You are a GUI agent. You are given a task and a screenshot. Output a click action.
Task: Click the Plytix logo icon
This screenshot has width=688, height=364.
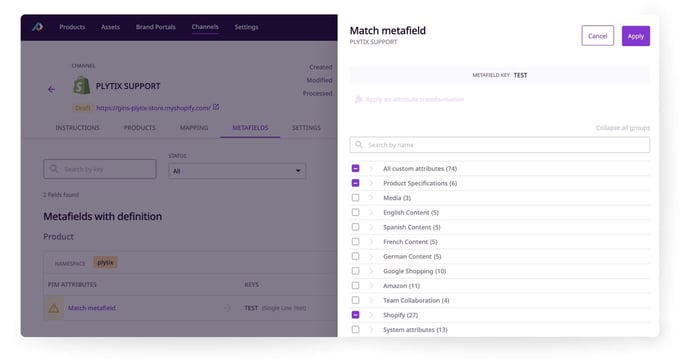(x=38, y=27)
